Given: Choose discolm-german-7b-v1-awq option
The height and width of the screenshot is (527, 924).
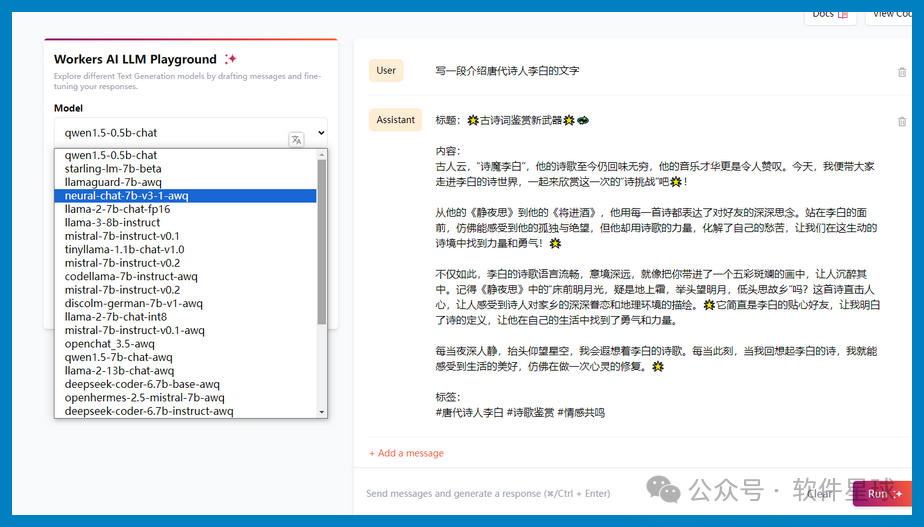Looking at the screenshot, I should point(185,304).
